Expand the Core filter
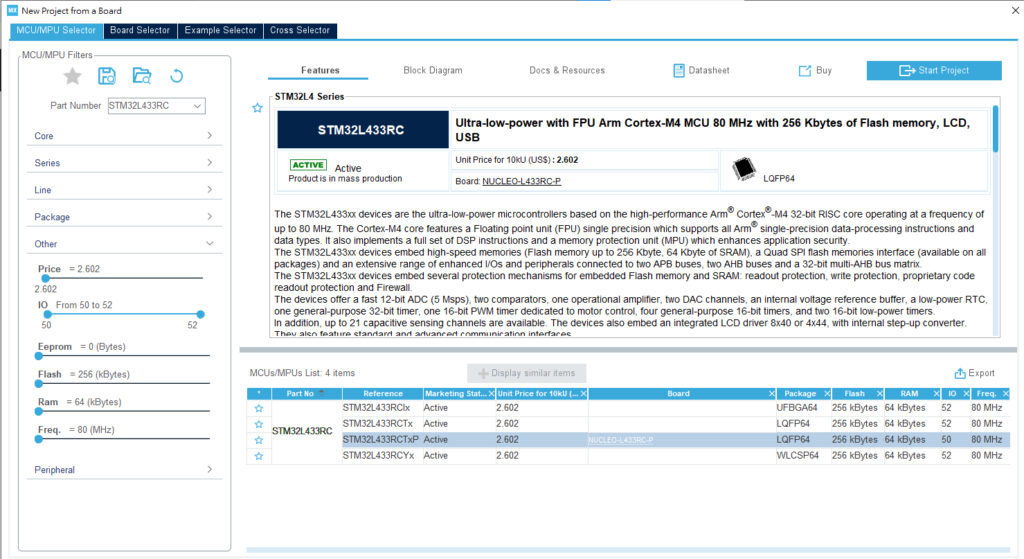This screenshot has width=1024, height=559. 124,136
